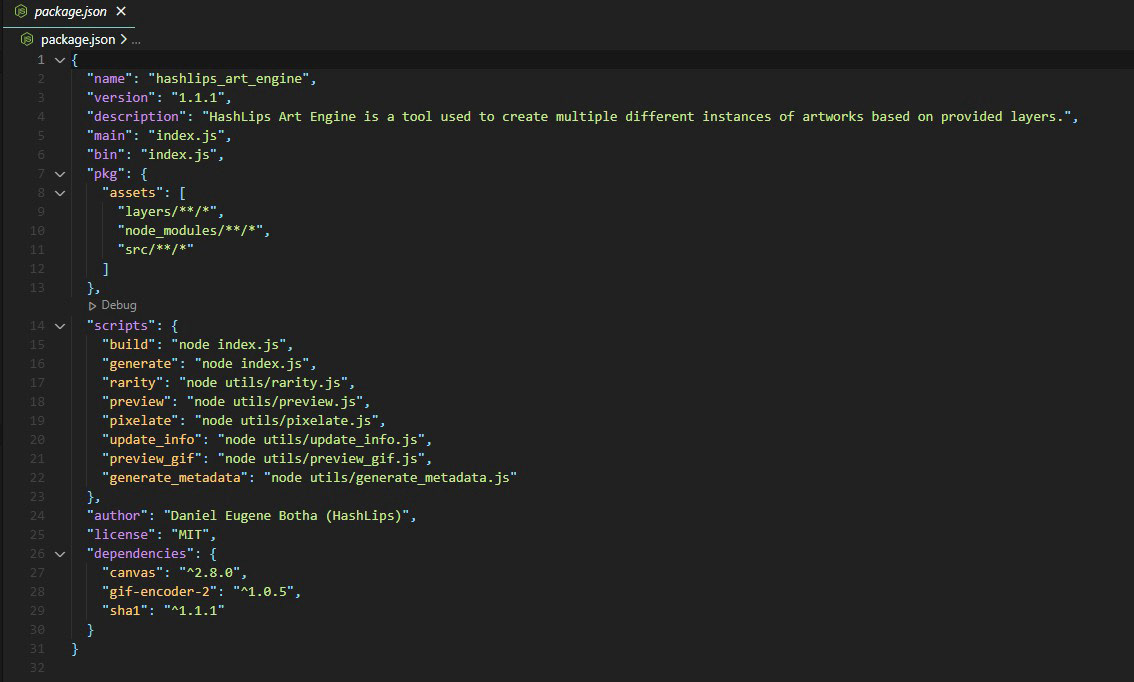
Task: Click the "node utils/rarity.js" value
Action: point(263,383)
